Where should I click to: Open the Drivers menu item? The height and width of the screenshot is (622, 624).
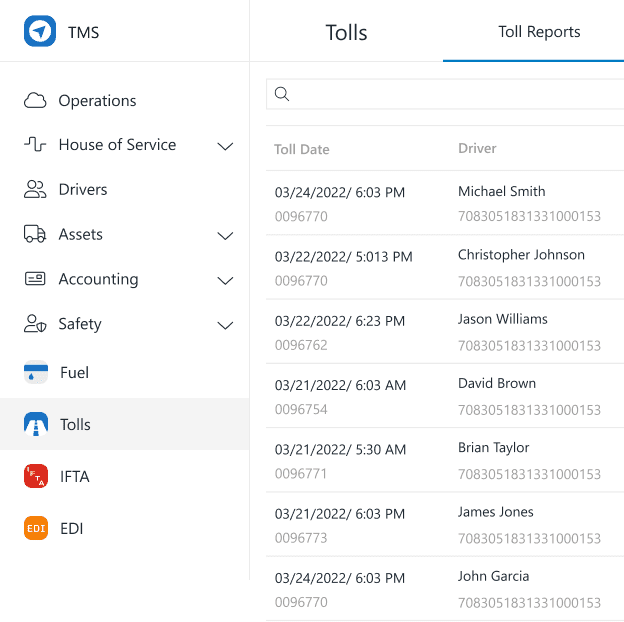tap(83, 189)
